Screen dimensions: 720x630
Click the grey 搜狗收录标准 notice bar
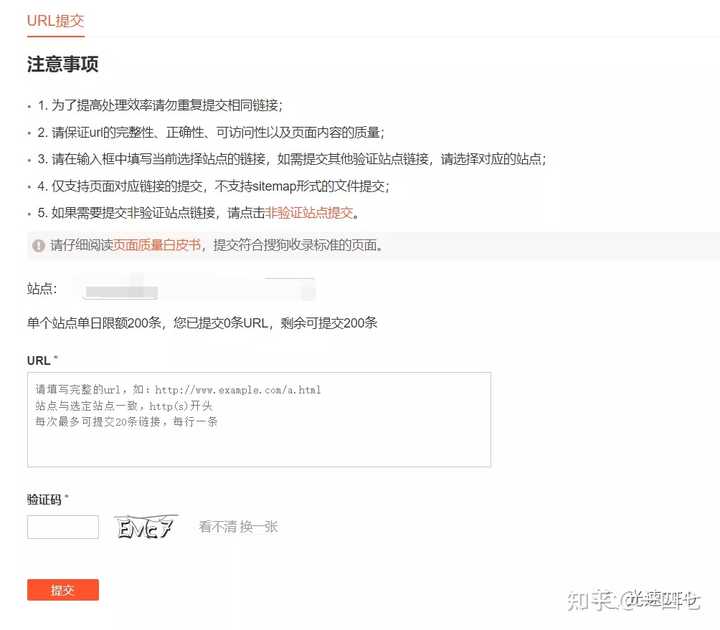pos(373,246)
